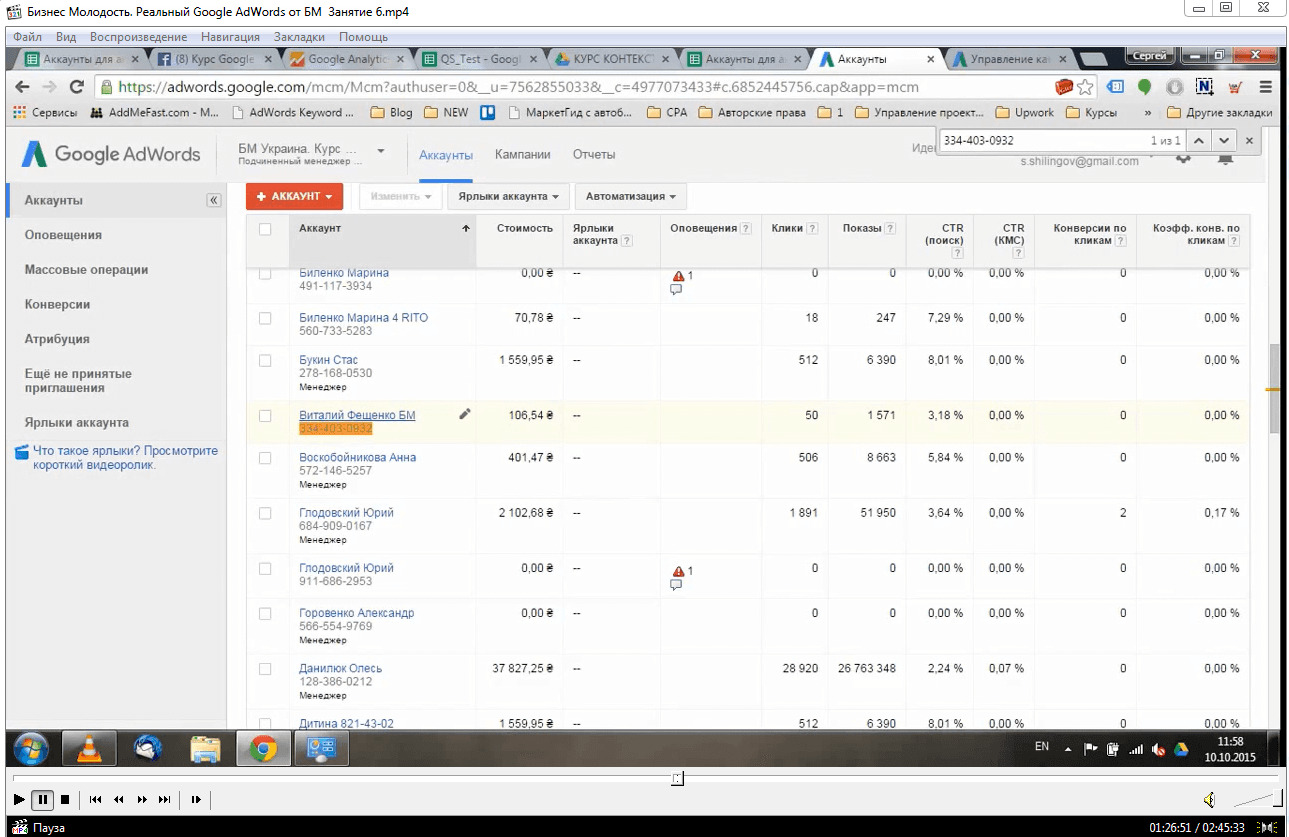The width and height of the screenshot is (1289, 837).
Task: Click the video seek bar position marker
Action: coord(677,778)
